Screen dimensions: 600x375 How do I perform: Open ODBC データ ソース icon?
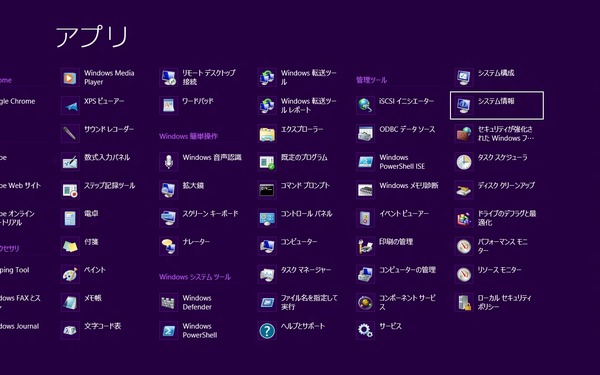pos(365,134)
